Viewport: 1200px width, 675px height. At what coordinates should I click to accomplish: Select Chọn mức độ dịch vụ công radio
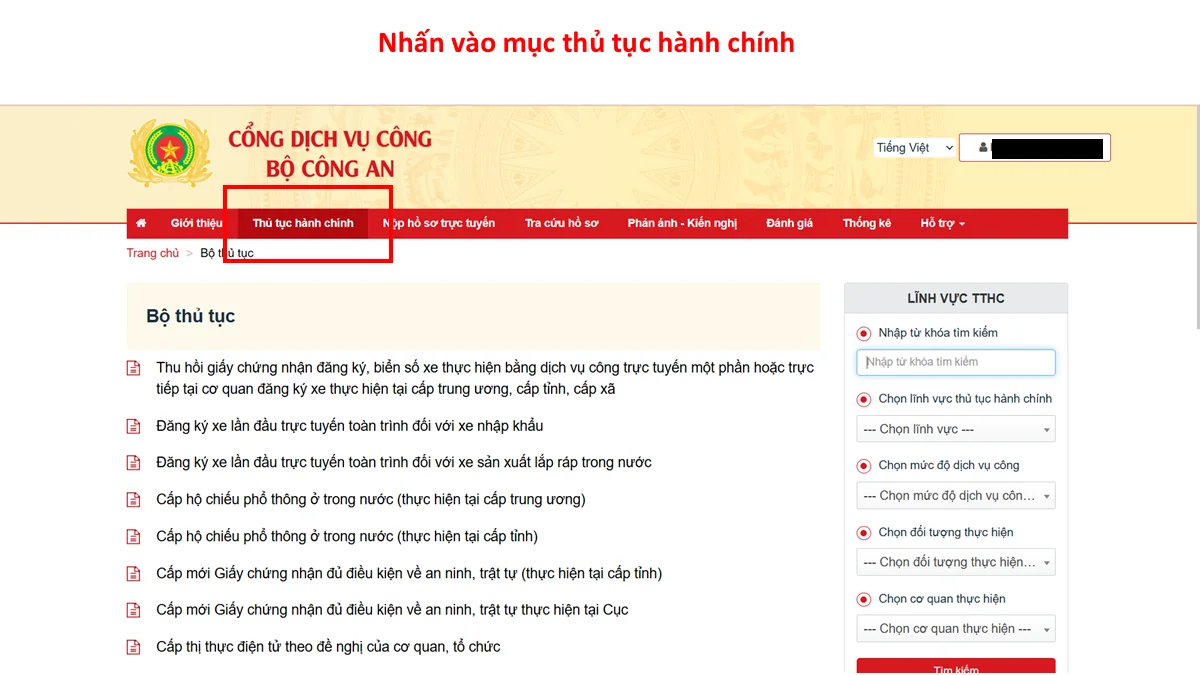click(864, 466)
